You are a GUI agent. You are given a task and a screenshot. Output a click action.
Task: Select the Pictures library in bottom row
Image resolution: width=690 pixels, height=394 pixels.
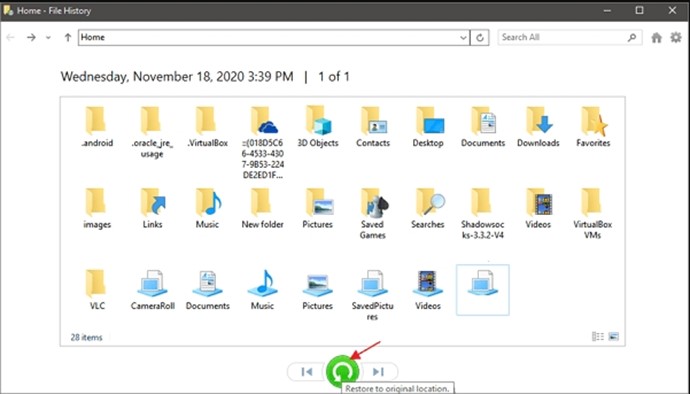(317, 290)
